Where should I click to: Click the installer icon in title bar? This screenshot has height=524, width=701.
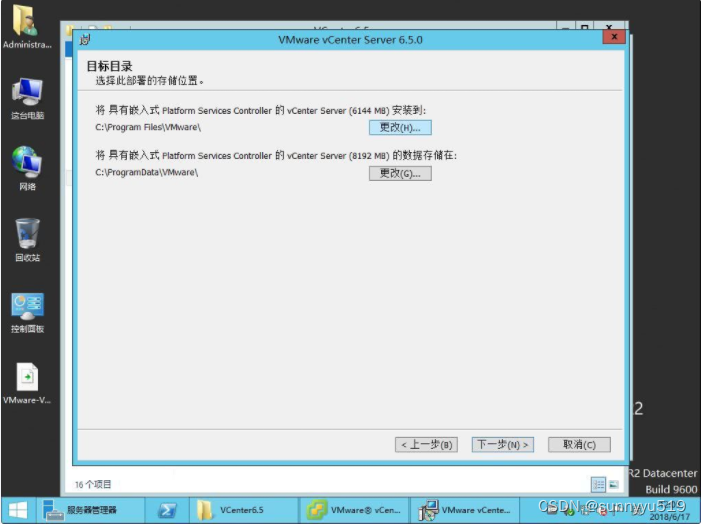[x=85, y=40]
